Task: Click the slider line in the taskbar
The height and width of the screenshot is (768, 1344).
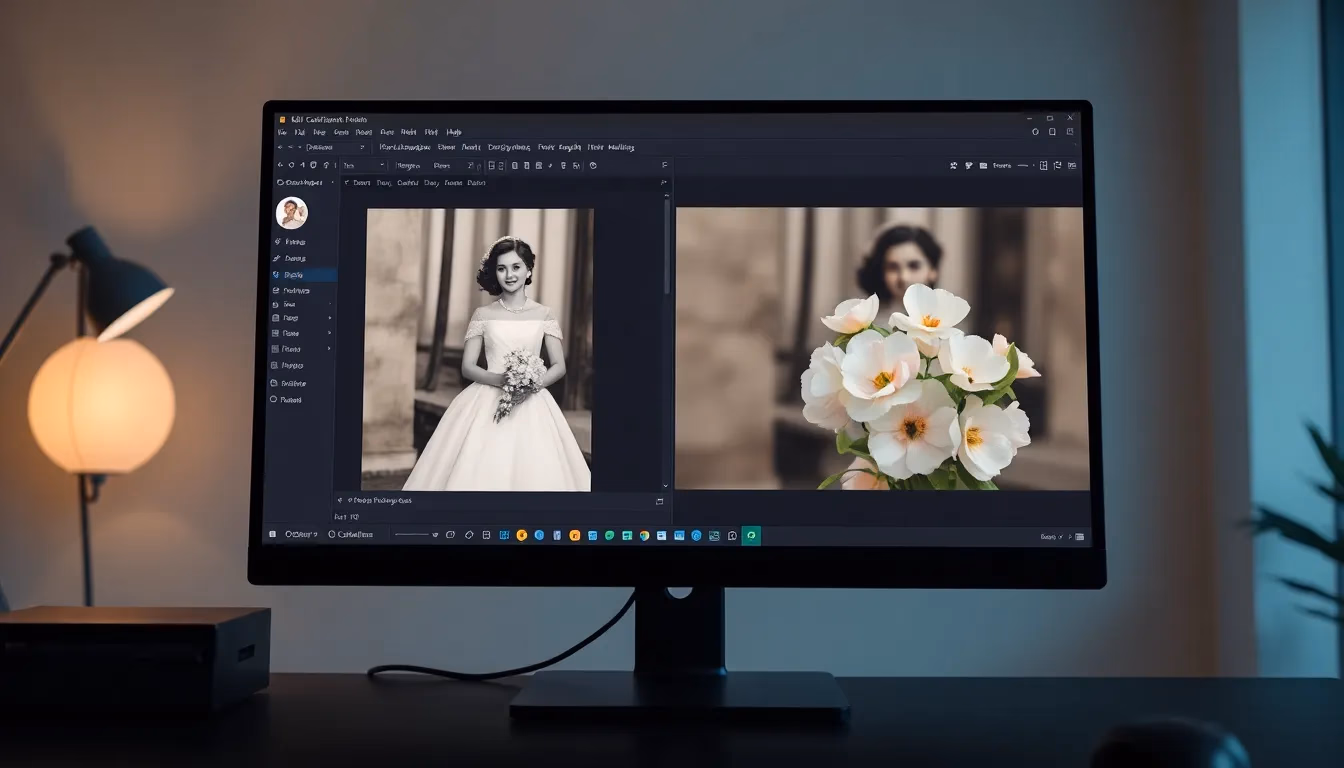Action: 411,535
